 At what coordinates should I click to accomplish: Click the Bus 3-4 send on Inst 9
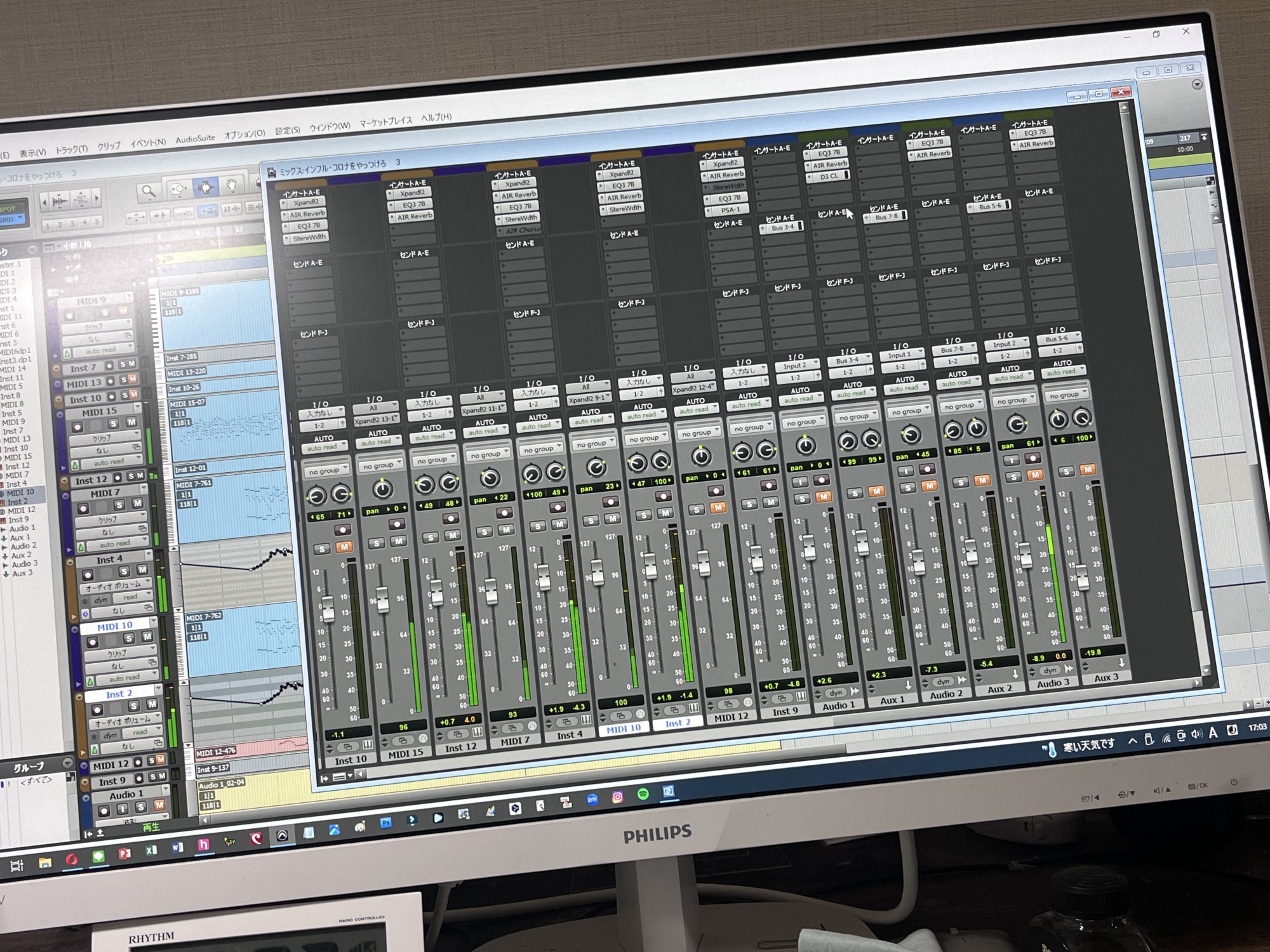coord(782,227)
